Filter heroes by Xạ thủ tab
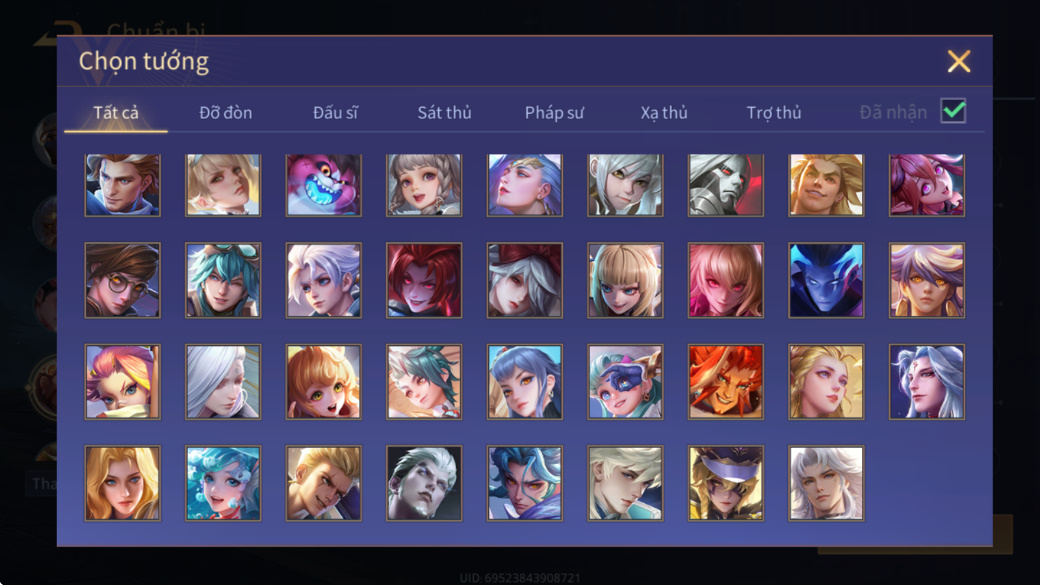This screenshot has width=1040, height=585. (664, 113)
